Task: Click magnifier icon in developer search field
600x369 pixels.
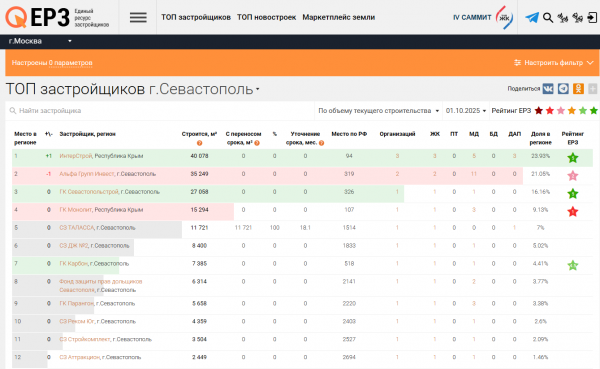Action: tap(13, 111)
